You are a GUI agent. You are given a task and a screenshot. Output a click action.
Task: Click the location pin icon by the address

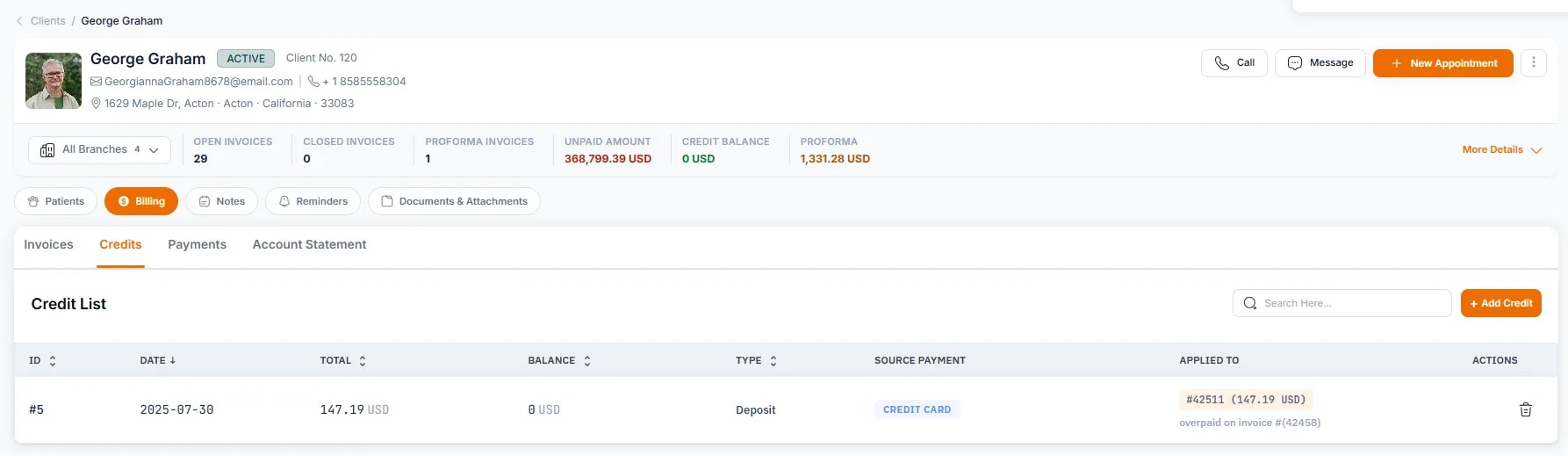click(x=97, y=104)
